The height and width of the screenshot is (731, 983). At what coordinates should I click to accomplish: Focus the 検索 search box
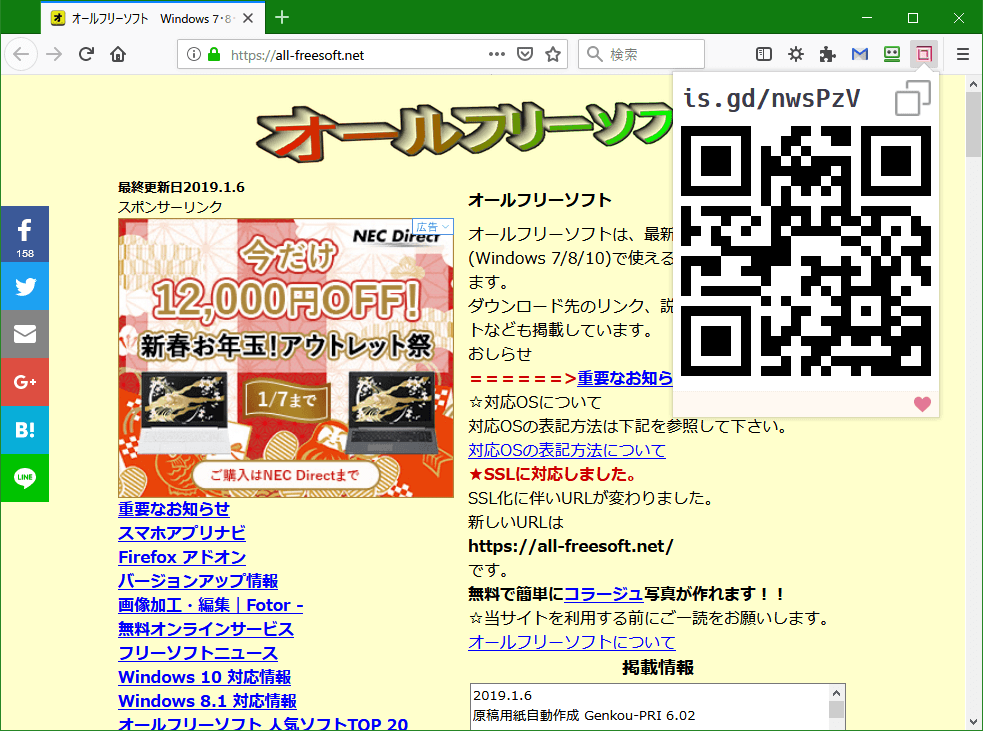(641, 55)
